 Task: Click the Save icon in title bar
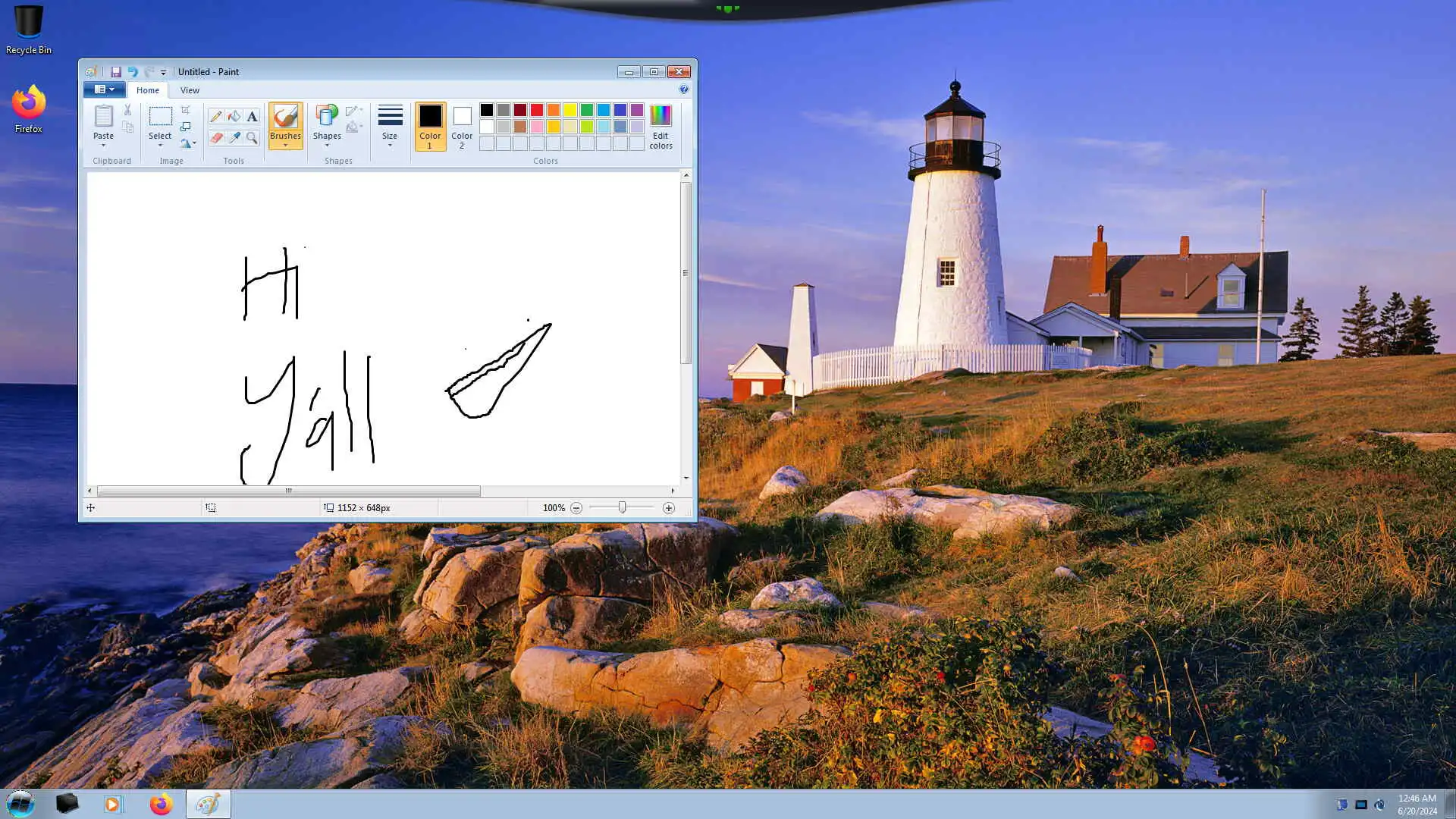tap(116, 72)
